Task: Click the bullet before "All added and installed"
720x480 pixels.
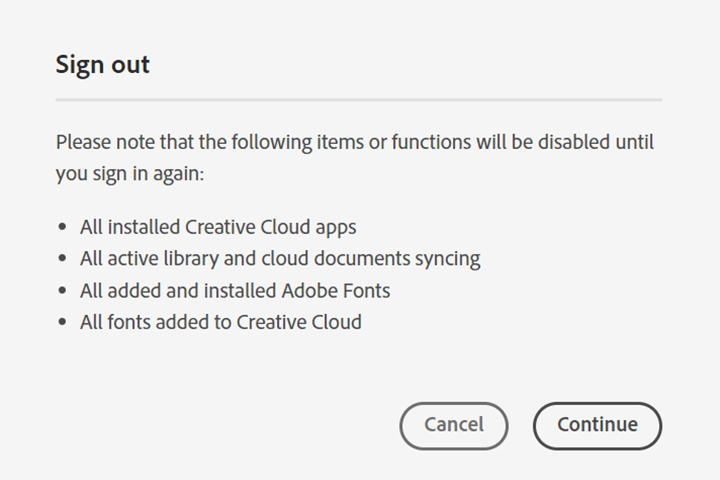Action: (x=63, y=291)
